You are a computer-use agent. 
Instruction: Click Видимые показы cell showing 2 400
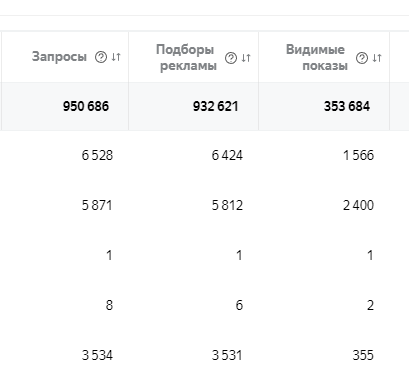[359, 205]
